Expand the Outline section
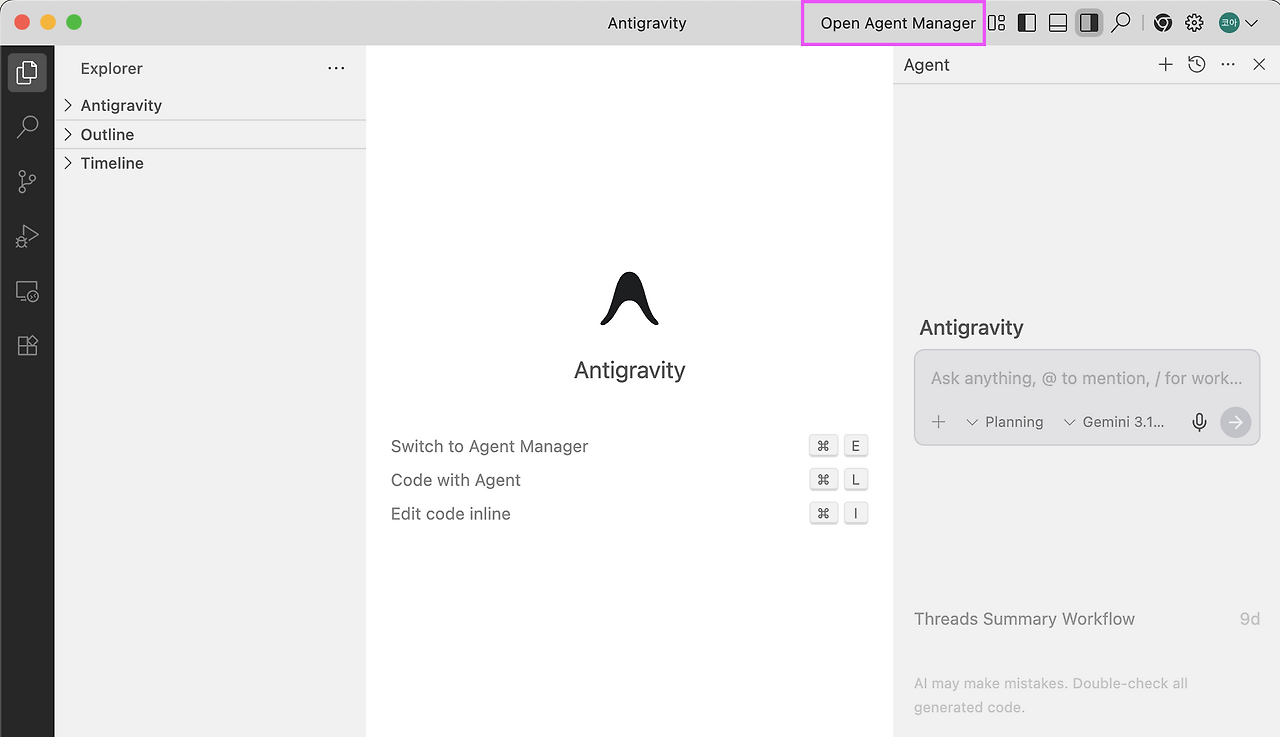Image resolution: width=1280 pixels, height=737 pixels. click(210, 134)
